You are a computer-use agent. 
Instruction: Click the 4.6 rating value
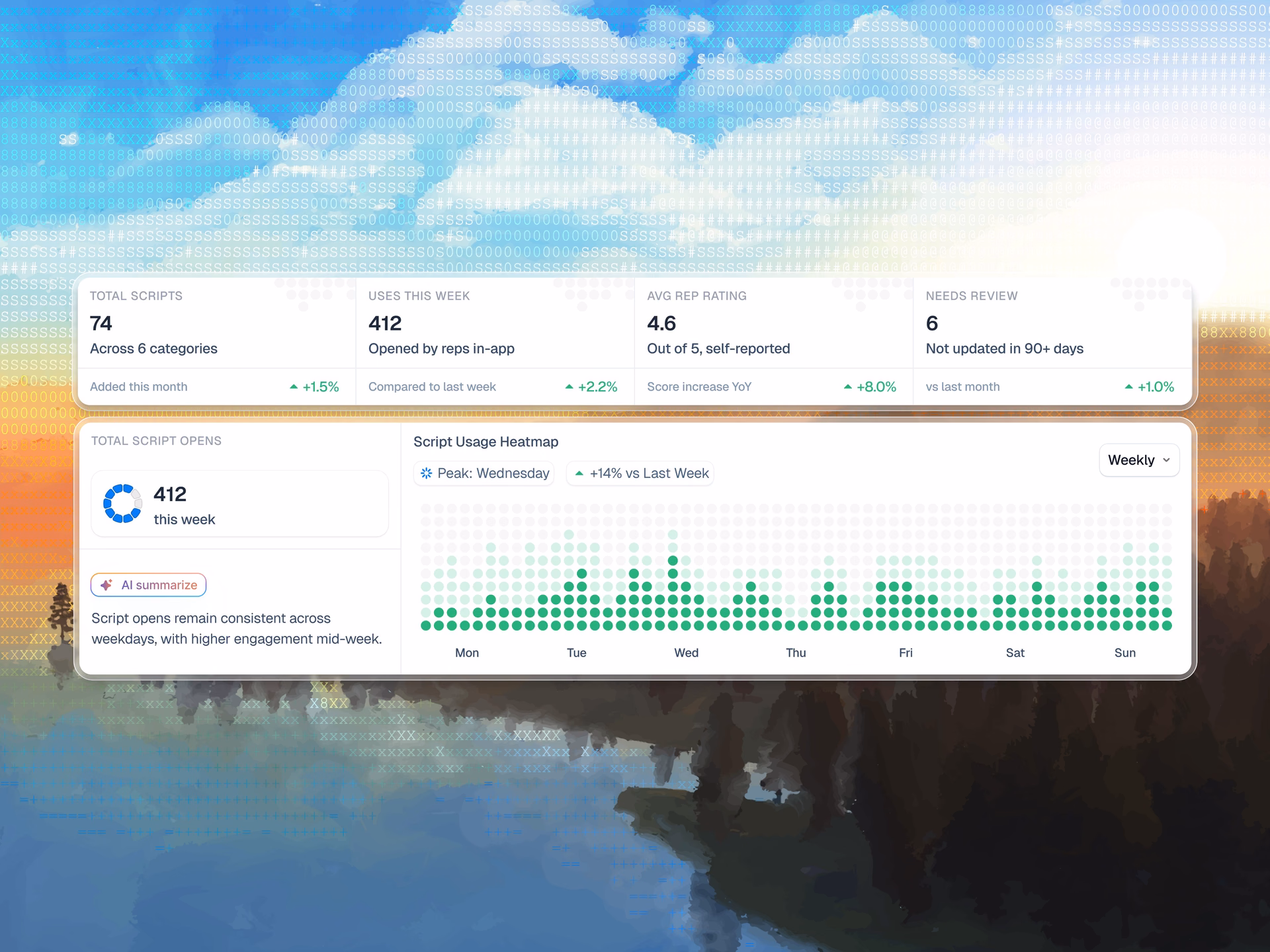coord(661,323)
